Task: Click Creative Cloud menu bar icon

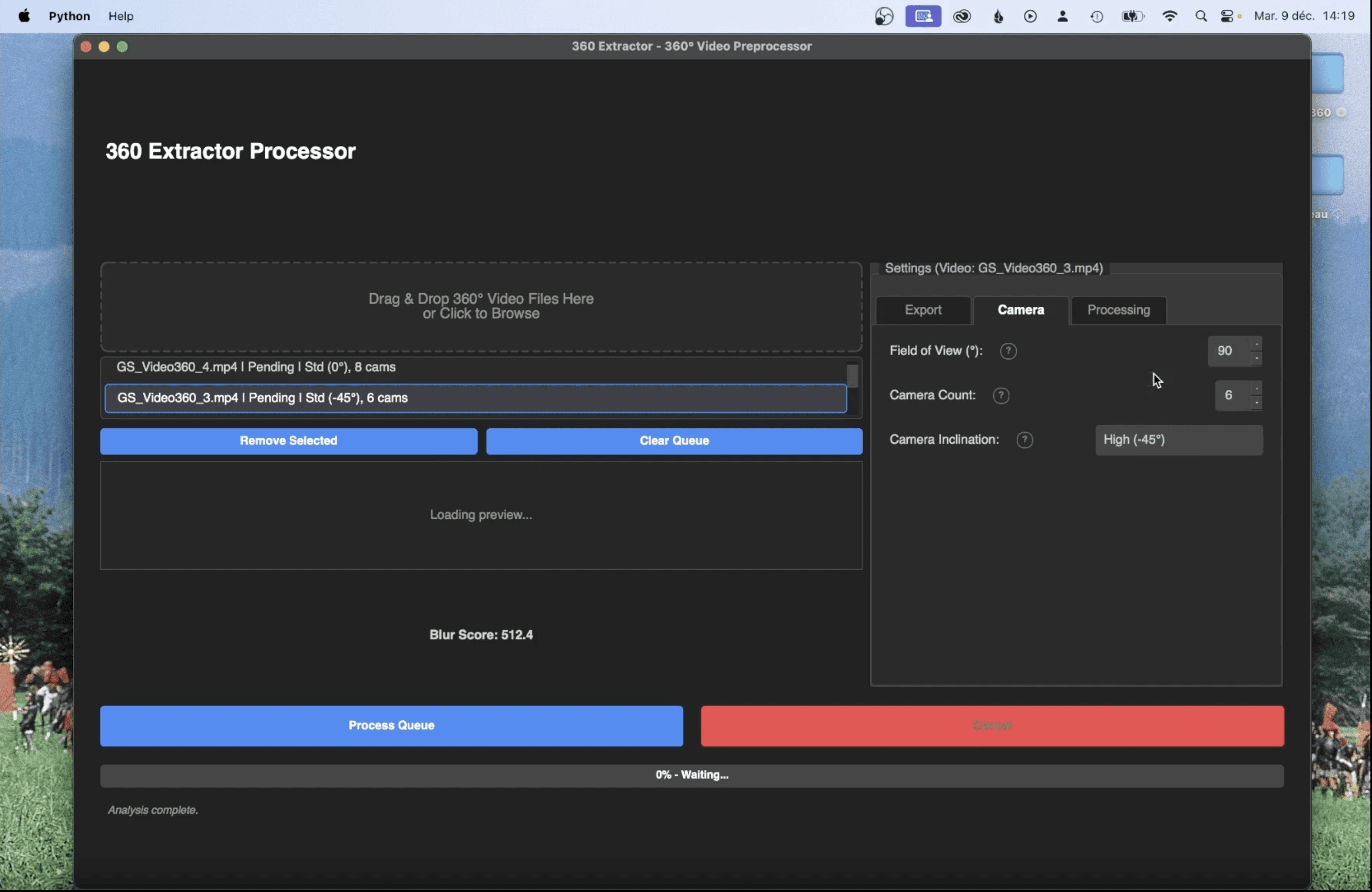Action: 962,16
